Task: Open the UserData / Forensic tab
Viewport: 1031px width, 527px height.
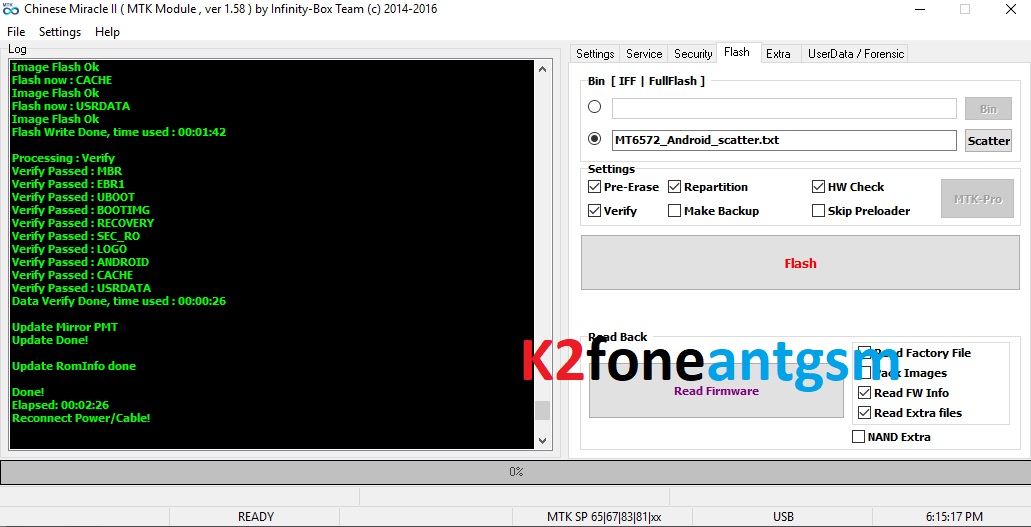Action: click(855, 54)
